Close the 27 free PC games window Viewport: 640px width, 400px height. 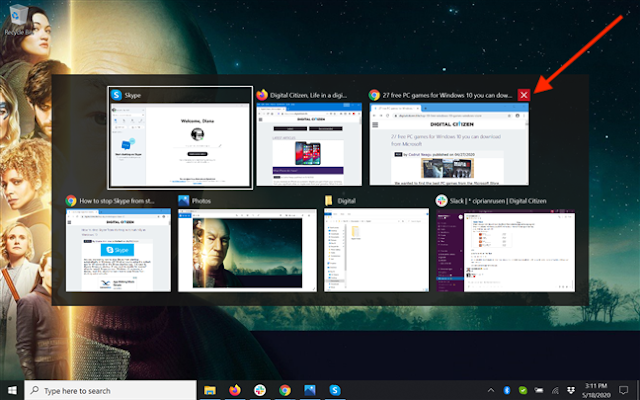pos(524,94)
